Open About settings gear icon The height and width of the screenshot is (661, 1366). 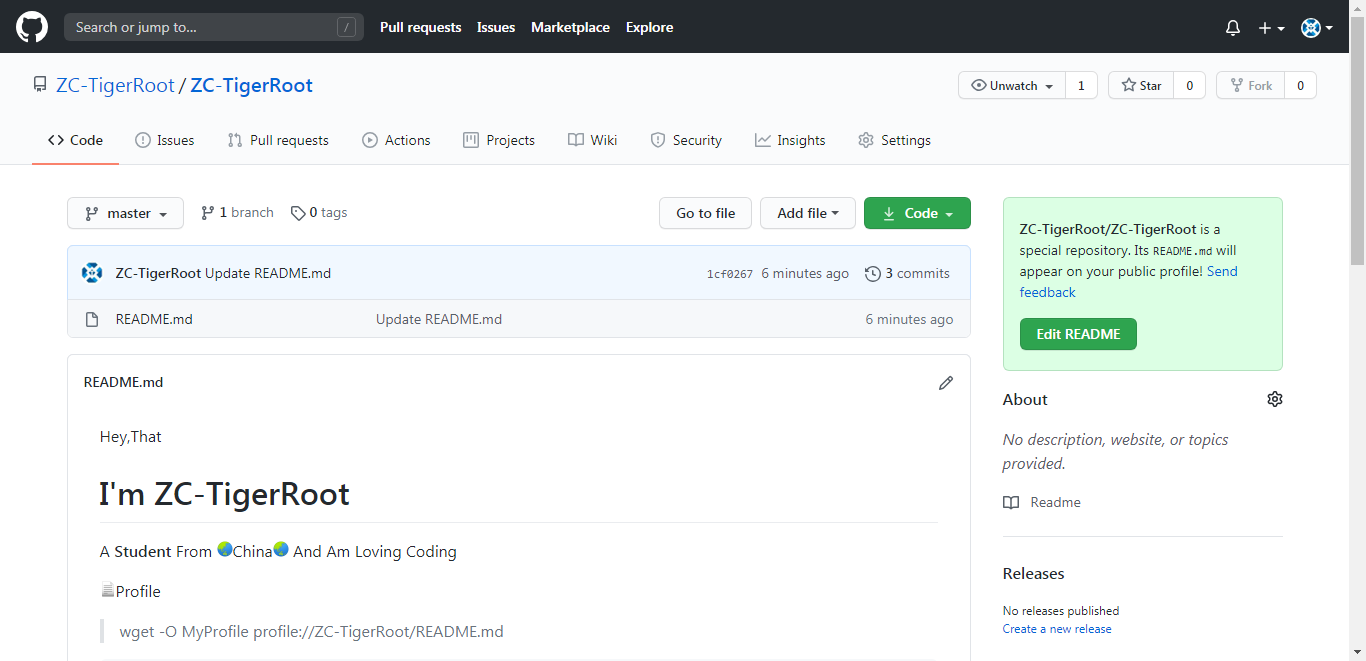(1274, 399)
